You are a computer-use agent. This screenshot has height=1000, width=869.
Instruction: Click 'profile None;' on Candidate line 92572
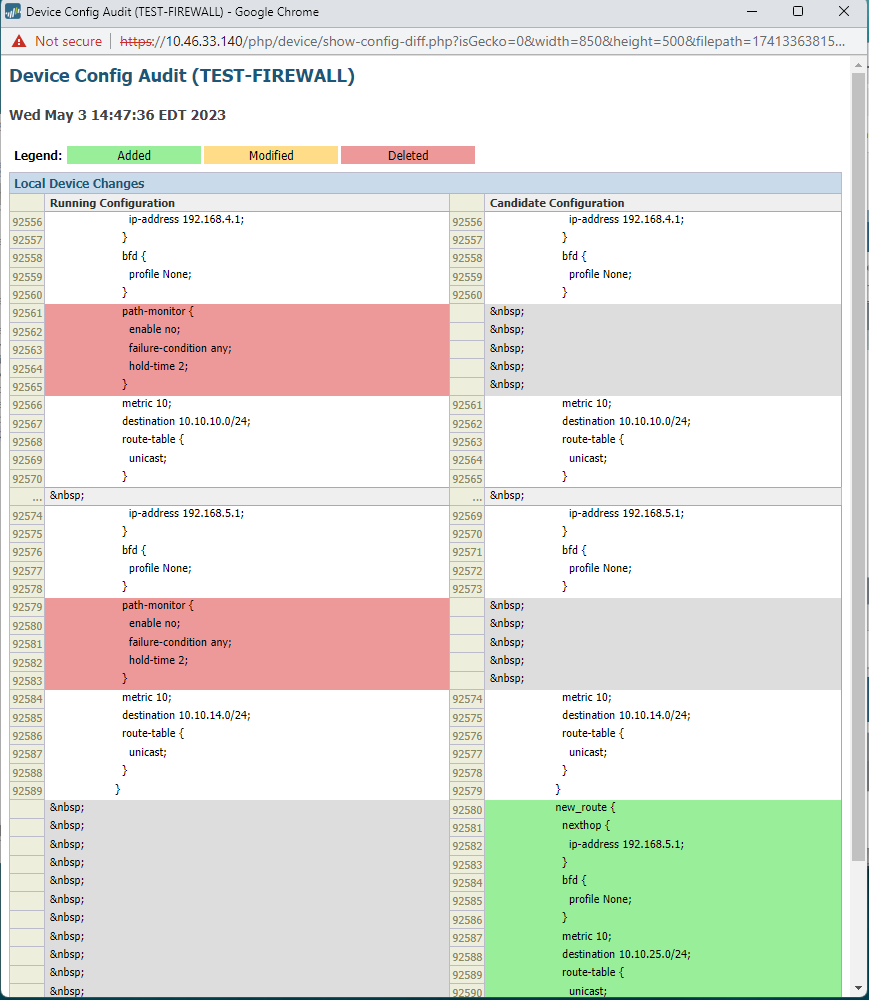[x=600, y=568]
